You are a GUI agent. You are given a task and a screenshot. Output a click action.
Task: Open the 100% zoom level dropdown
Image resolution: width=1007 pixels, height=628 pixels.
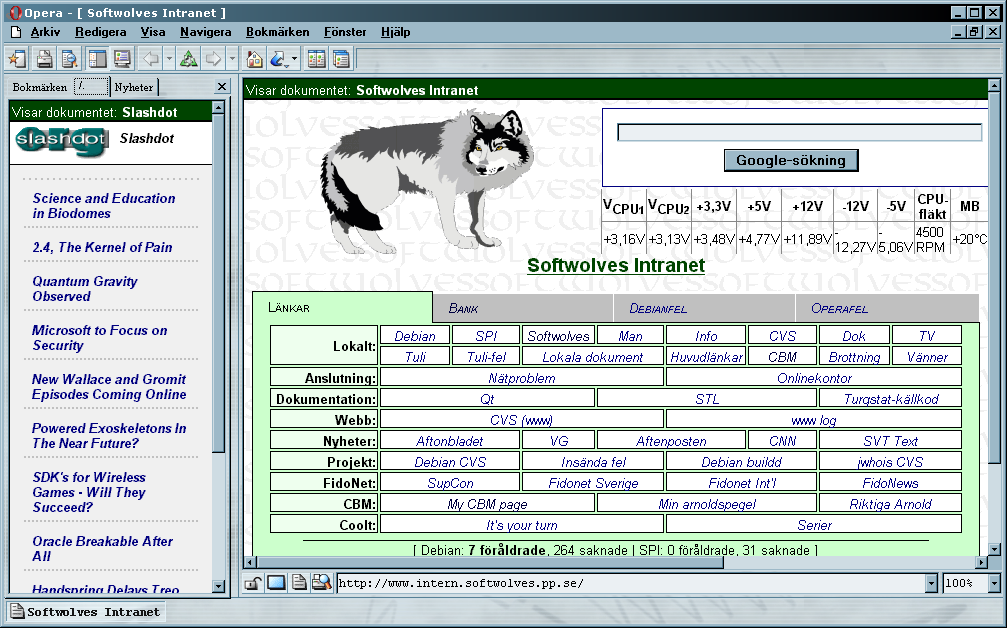point(993,583)
